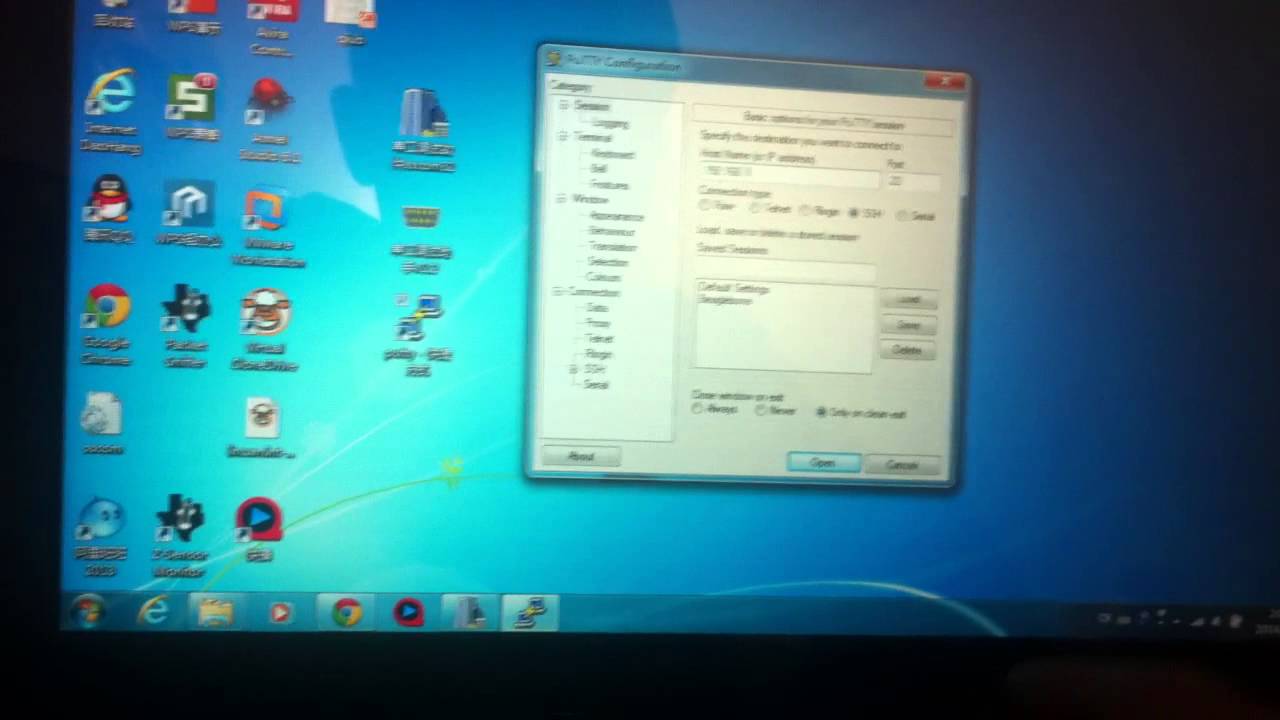Click the Open button in PuTTY

(823, 462)
